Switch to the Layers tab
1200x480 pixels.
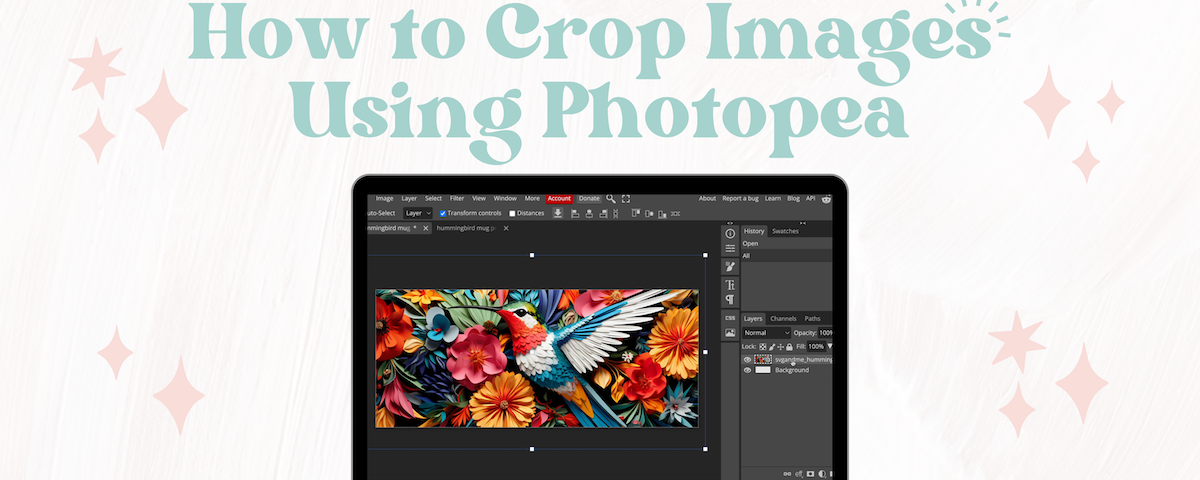753,318
